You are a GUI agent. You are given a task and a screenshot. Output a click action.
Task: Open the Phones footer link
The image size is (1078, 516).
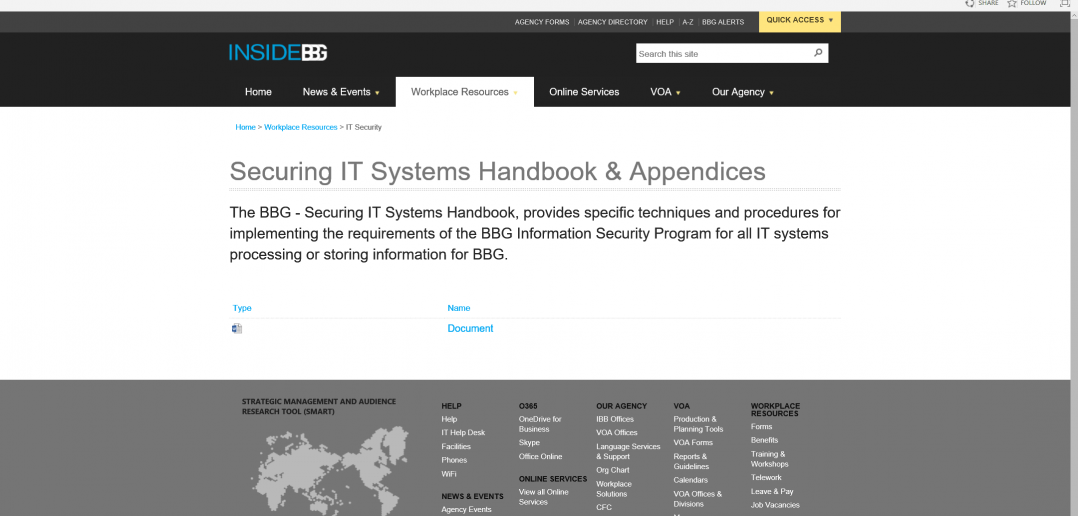click(454, 460)
